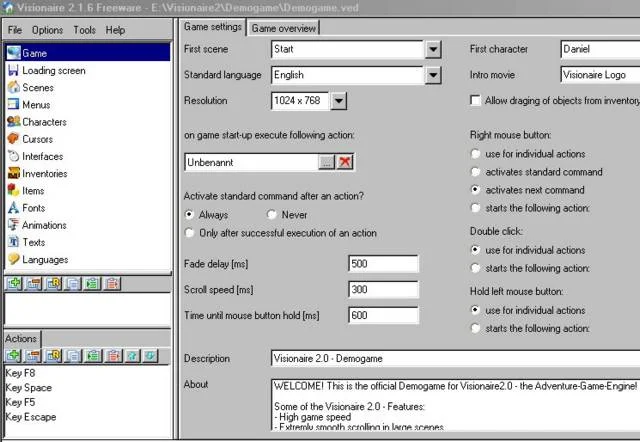
Task: Open the Options menu
Action: [x=47, y=30]
